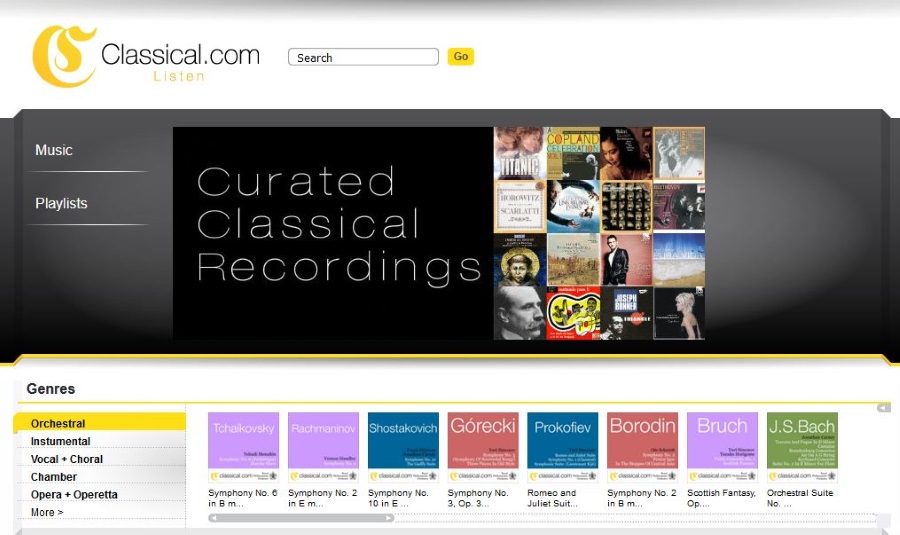Select the Chamber genre
900x535 pixels.
[54, 476]
